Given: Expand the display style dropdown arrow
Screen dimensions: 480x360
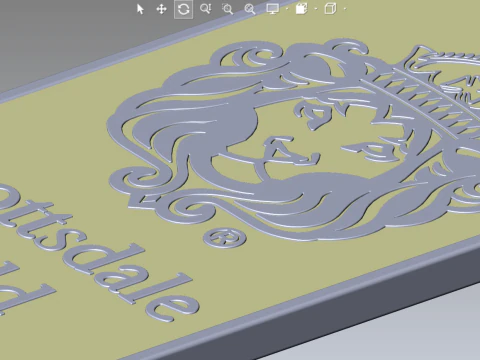Looking at the screenshot, I should coord(345,9).
